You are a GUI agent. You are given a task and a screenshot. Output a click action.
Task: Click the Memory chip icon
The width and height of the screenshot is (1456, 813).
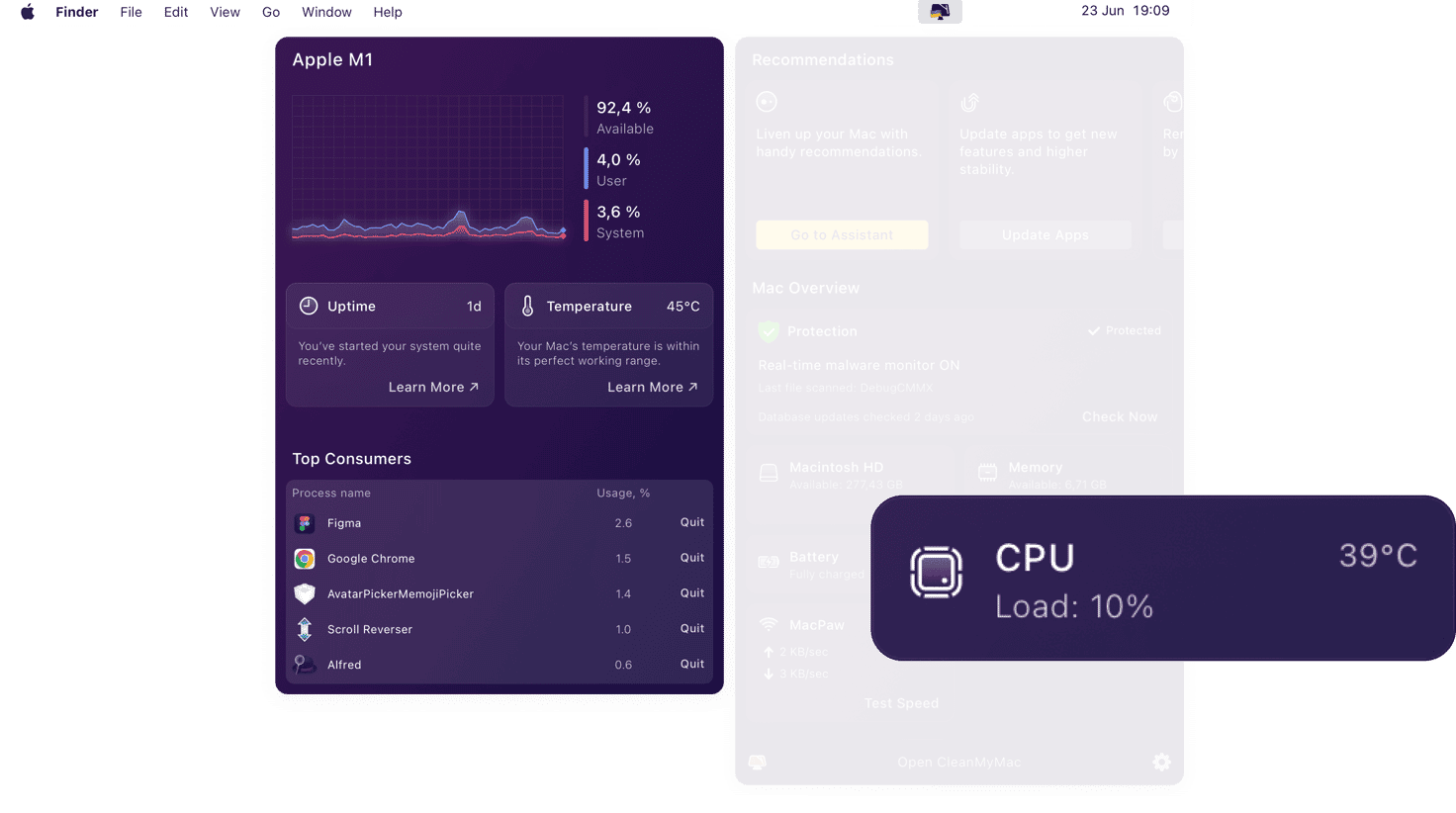[987, 473]
